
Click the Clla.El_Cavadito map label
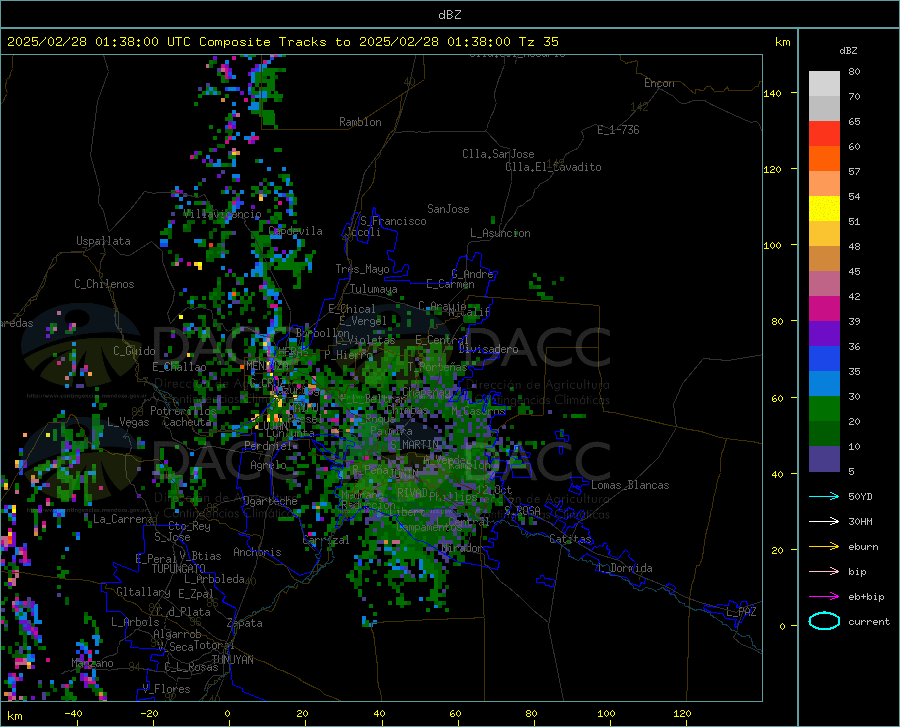click(553, 167)
